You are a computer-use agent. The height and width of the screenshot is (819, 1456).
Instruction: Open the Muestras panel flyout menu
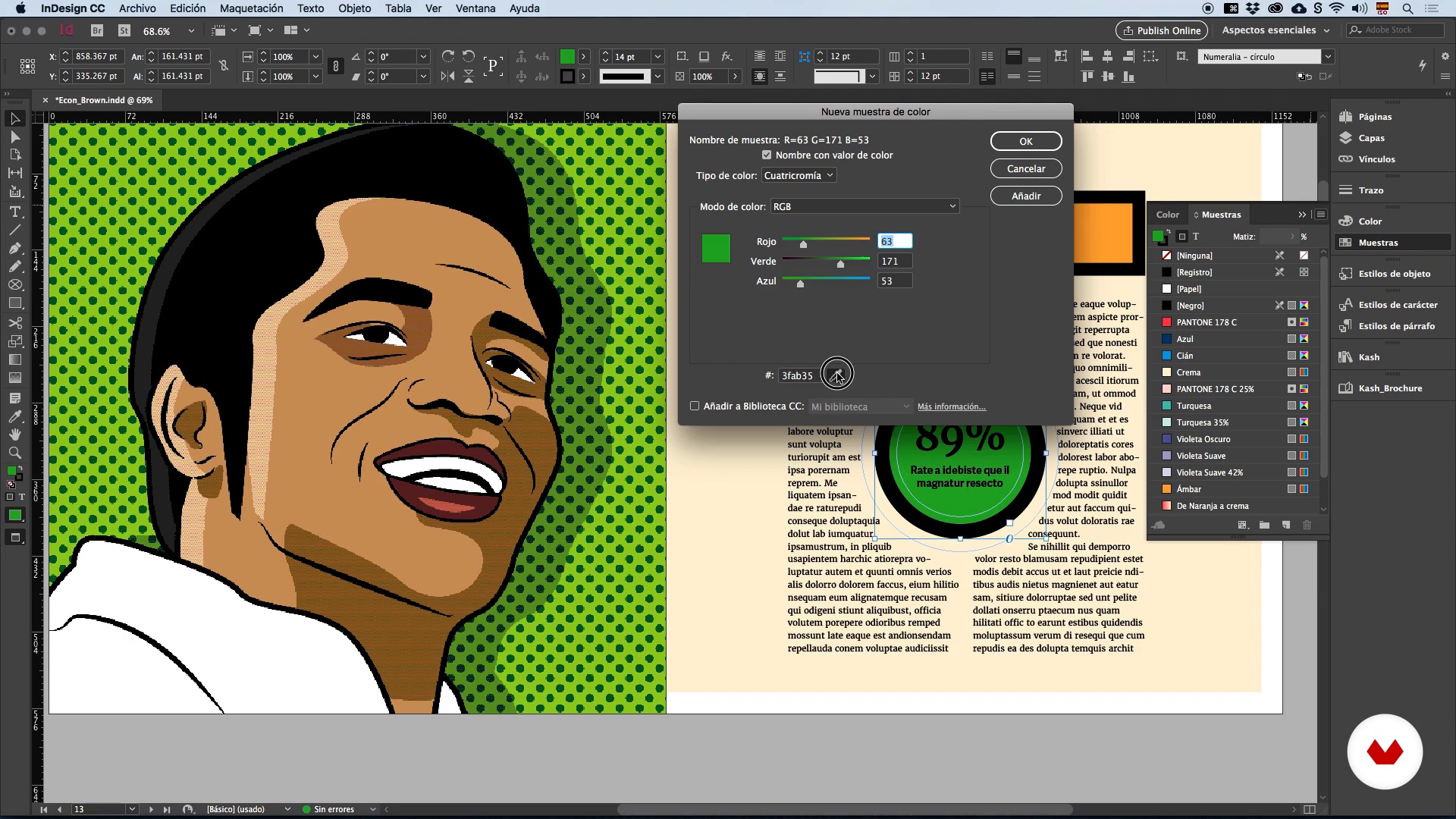[x=1320, y=215]
